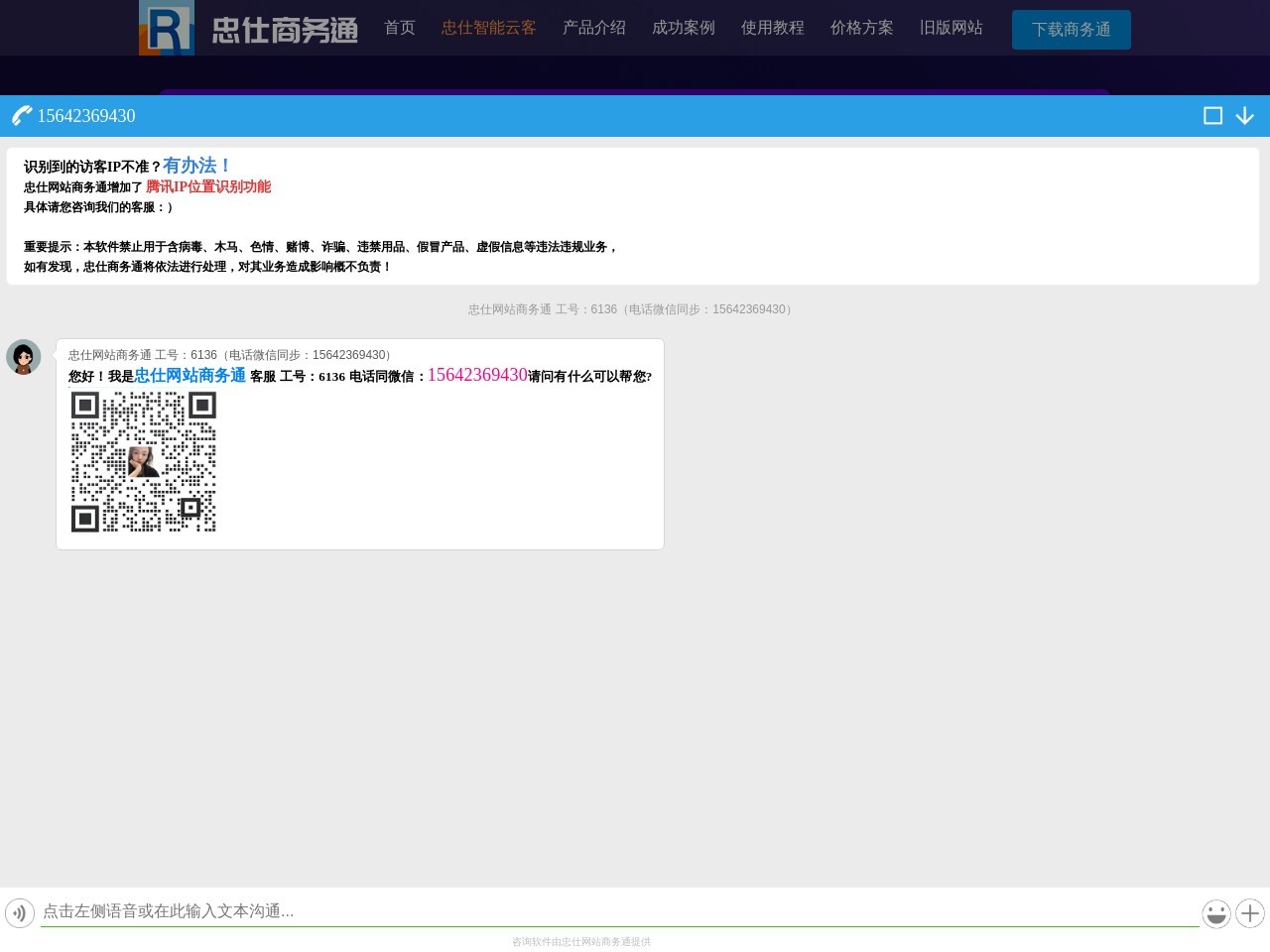Open 旧版网站 nav item
1270x952 pixels.
click(x=952, y=28)
